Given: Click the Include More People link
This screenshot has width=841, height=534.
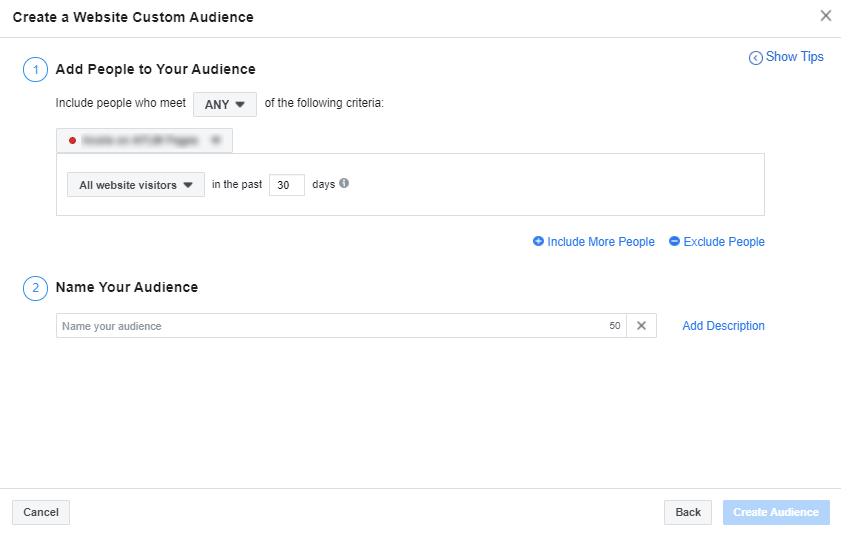Looking at the screenshot, I should point(601,242).
